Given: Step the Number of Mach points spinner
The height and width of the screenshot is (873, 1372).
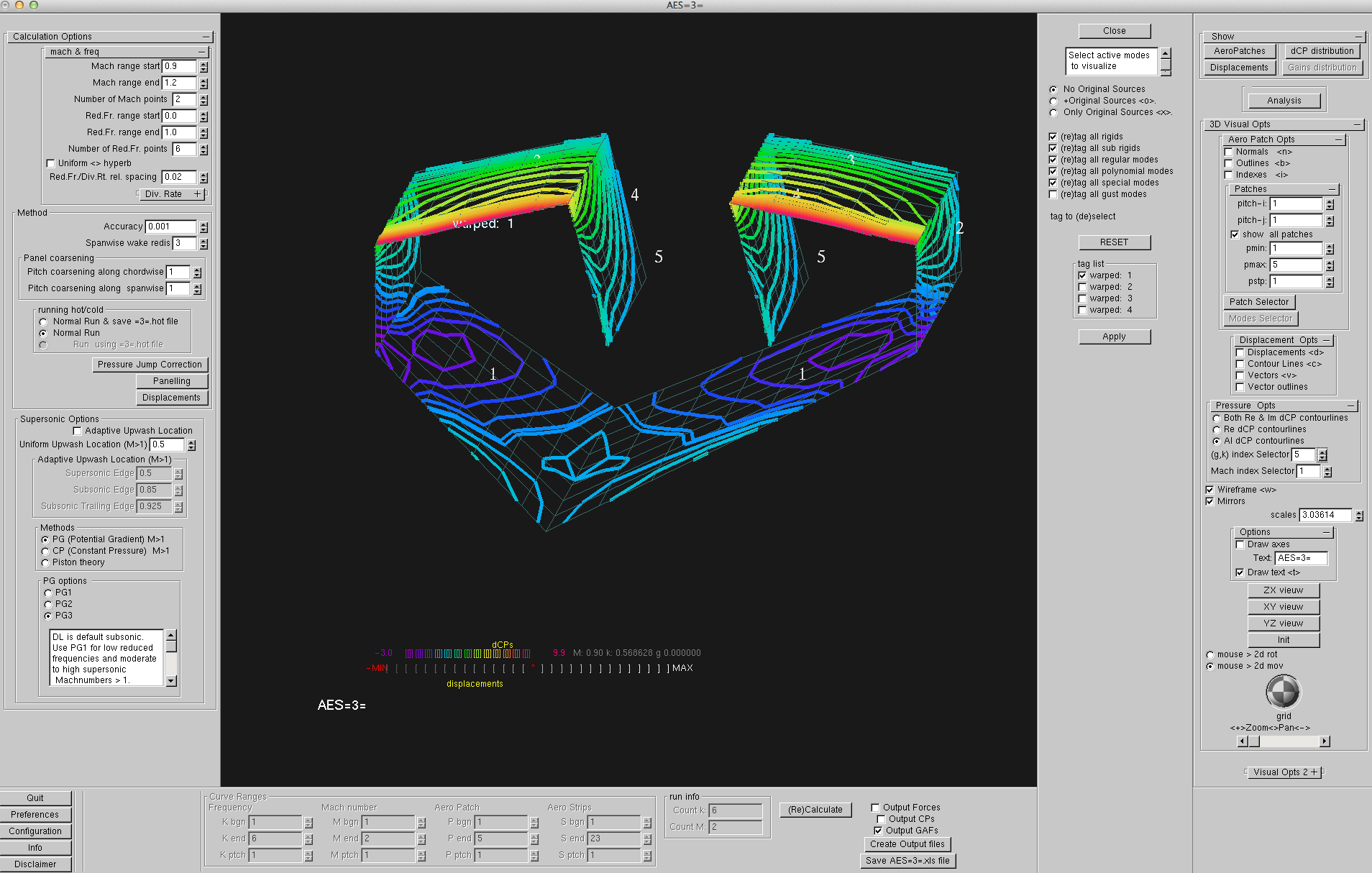Looking at the screenshot, I should (x=204, y=100).
